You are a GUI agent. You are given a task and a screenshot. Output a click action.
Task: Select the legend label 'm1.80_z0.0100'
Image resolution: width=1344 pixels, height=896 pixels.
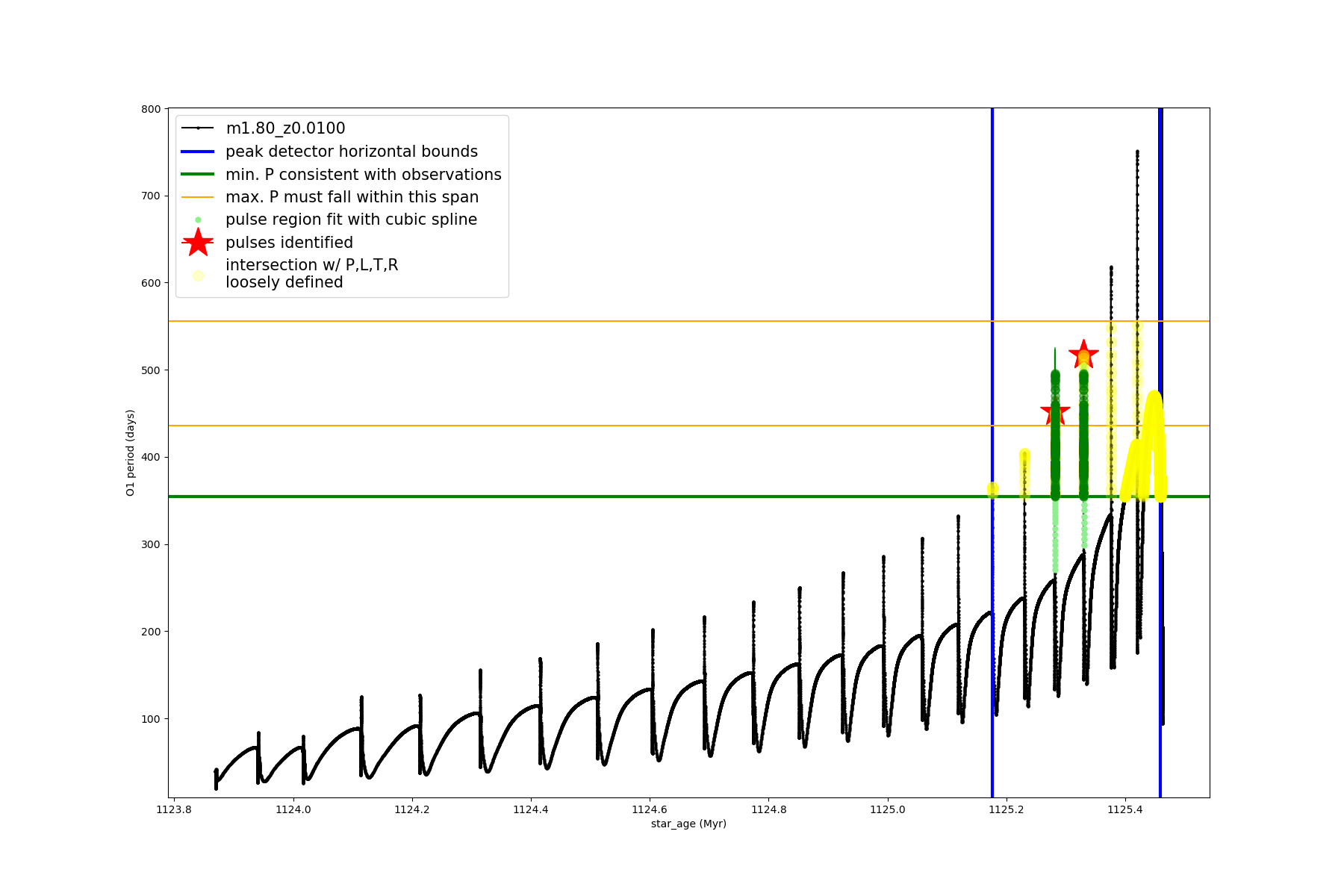(x=285, y=128)
